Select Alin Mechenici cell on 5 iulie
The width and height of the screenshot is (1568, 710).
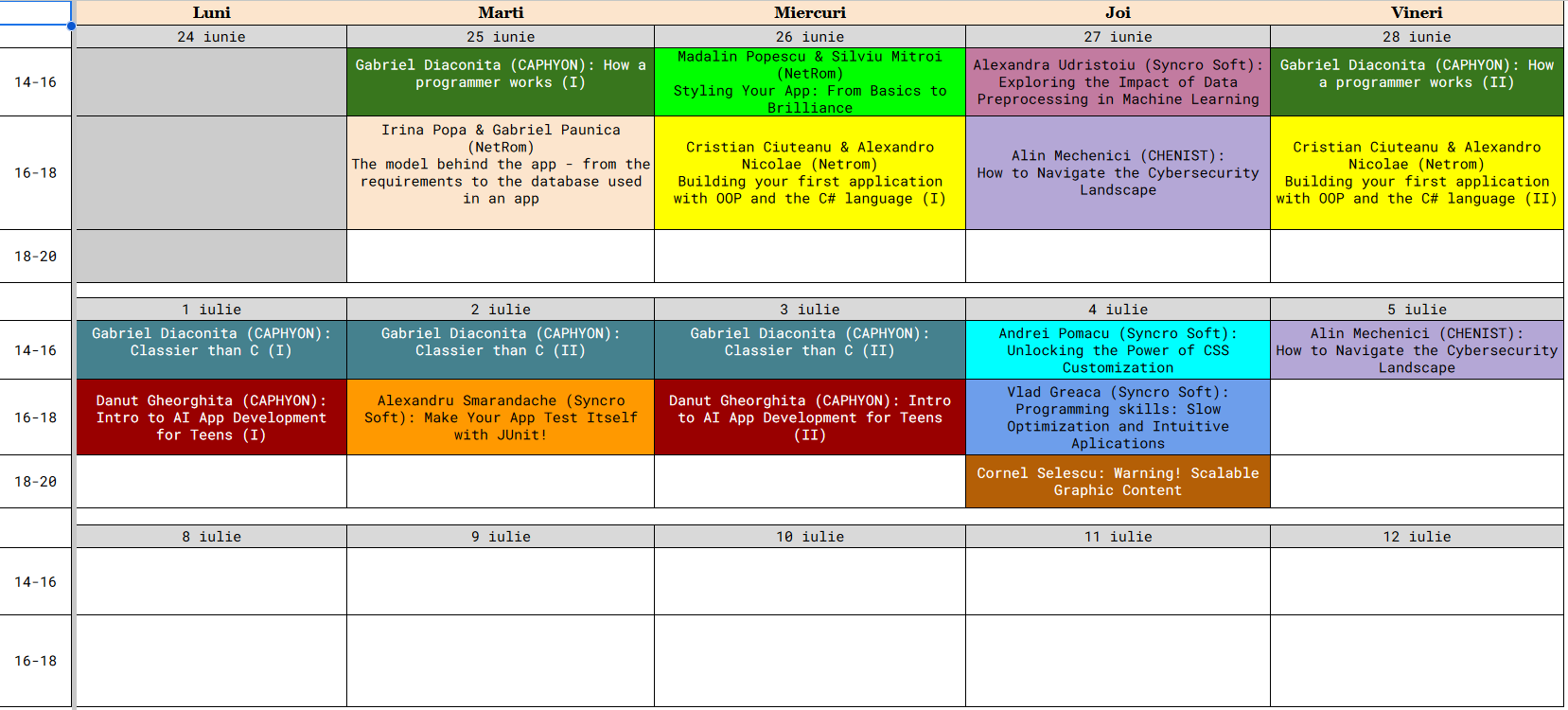(x=1417, y=350)
